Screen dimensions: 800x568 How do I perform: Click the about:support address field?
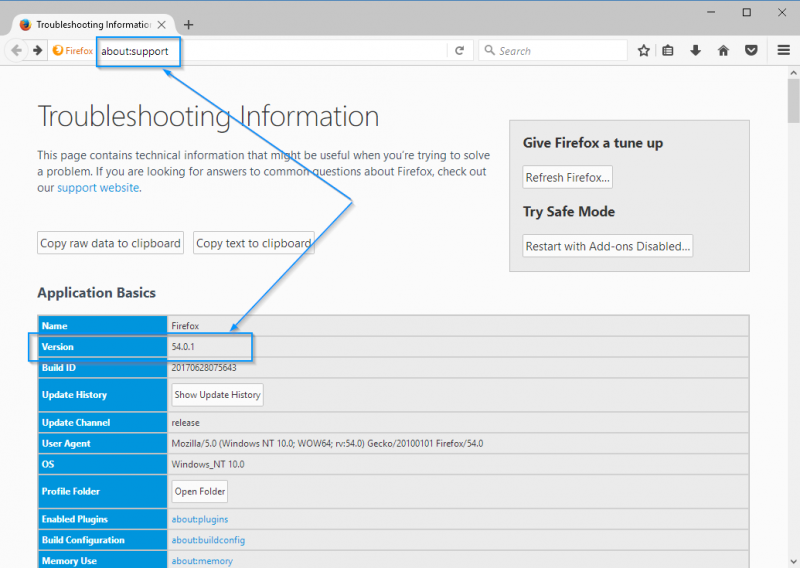(x=273, y=51)
